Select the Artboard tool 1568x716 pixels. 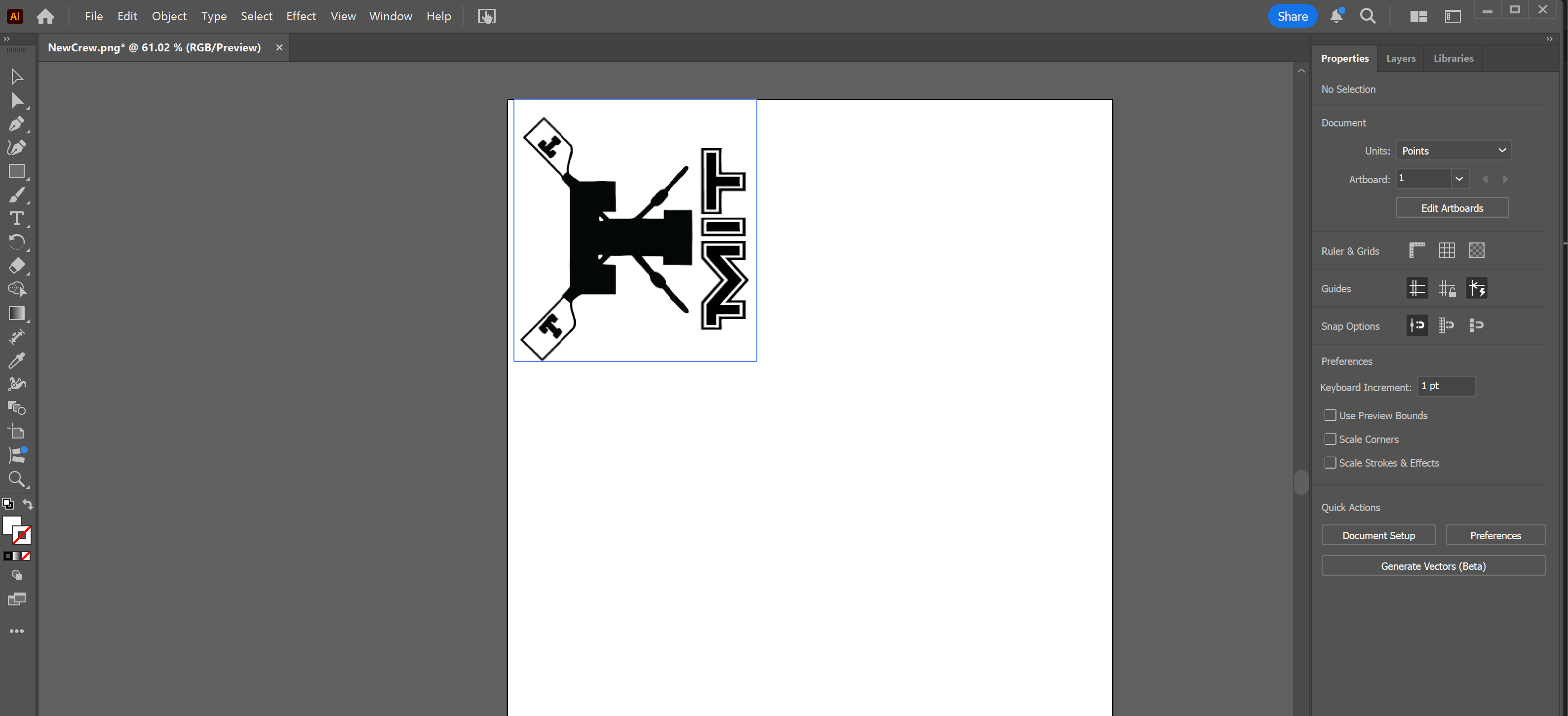(16, 431)
